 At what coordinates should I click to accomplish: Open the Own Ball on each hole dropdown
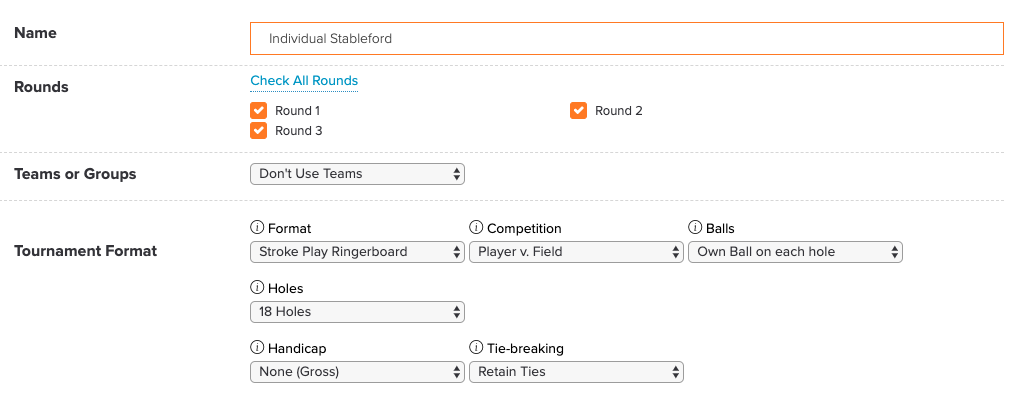pyautogui.click(x=795, y=252)
